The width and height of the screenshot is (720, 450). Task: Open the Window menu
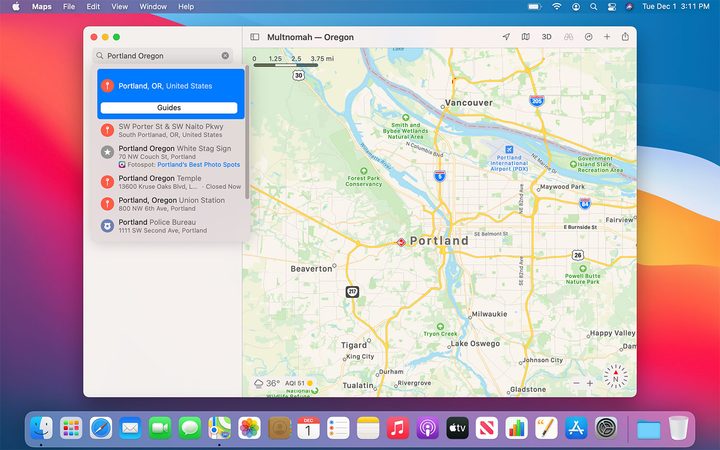coord(153,6)
